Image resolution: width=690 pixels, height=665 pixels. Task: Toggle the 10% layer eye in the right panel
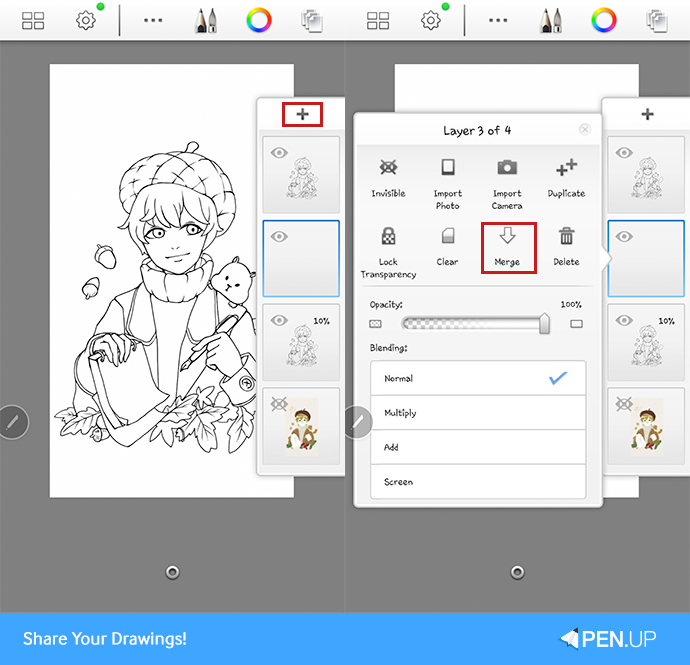coord(624,320)
